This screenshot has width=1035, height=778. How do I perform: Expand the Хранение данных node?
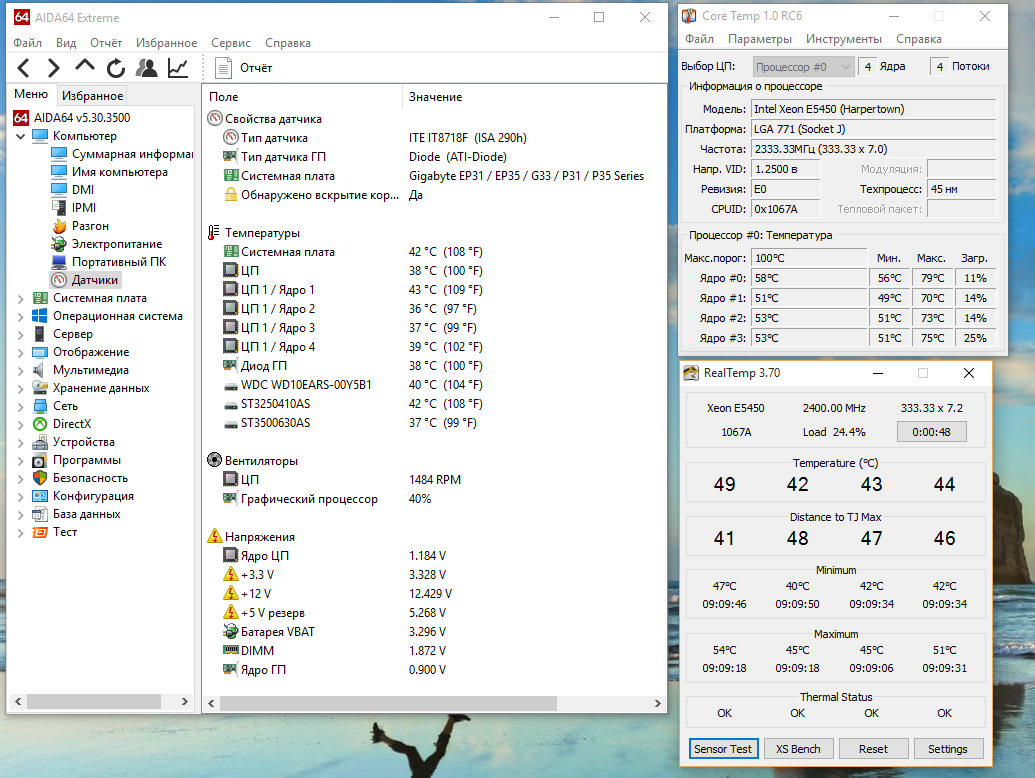20,388
